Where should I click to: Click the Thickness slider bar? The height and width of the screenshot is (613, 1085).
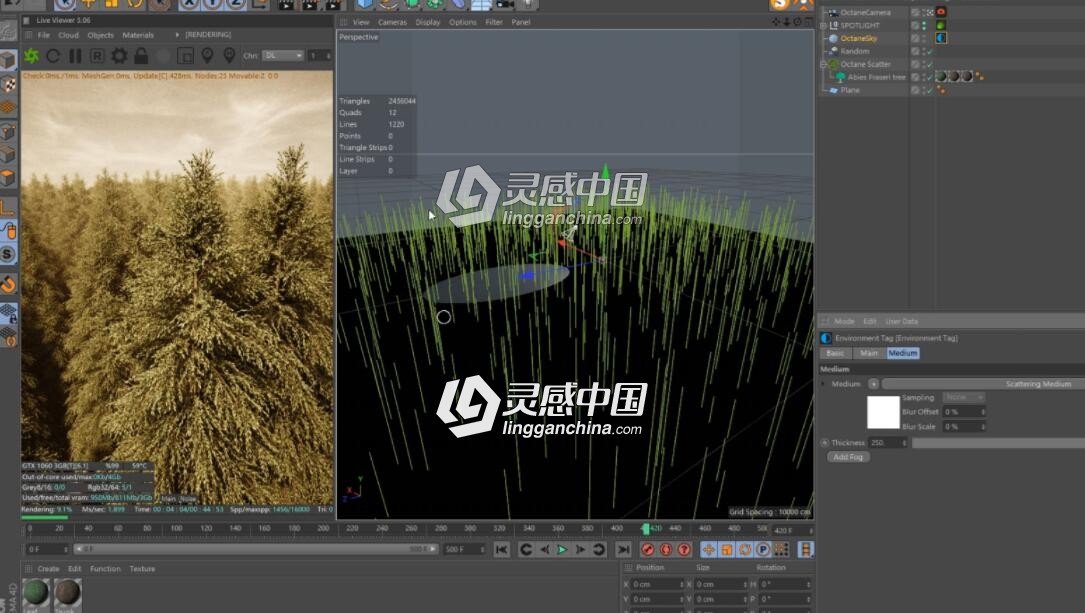[x=998, y=443]
